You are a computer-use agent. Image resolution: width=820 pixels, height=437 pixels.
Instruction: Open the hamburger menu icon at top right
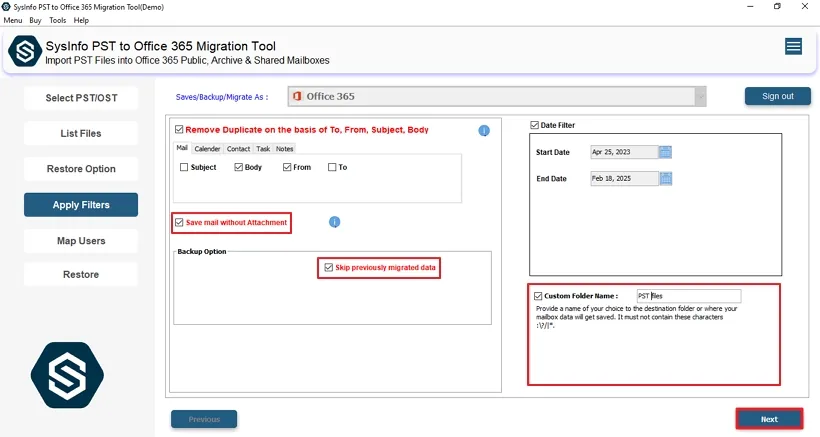pos(793,47)
